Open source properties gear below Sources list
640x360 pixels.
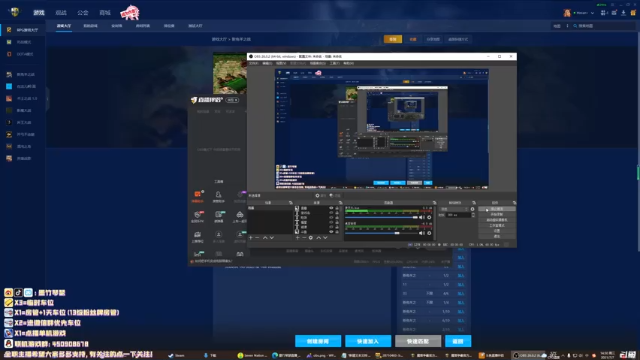tap(311, 238)
